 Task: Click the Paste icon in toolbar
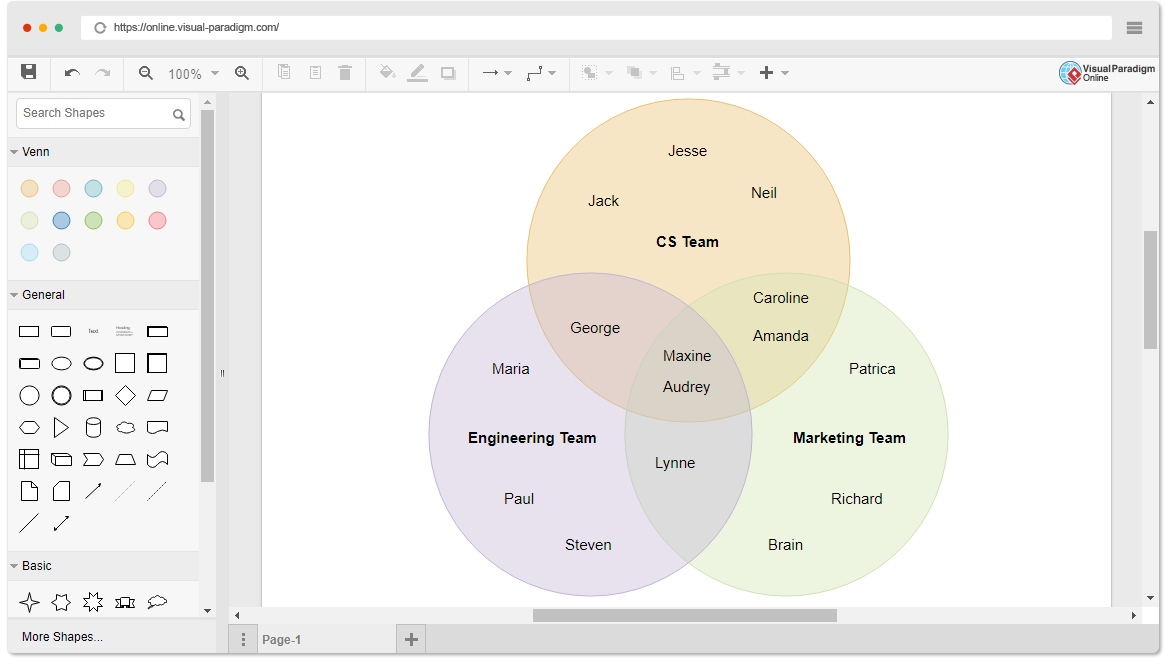(316, 72)
